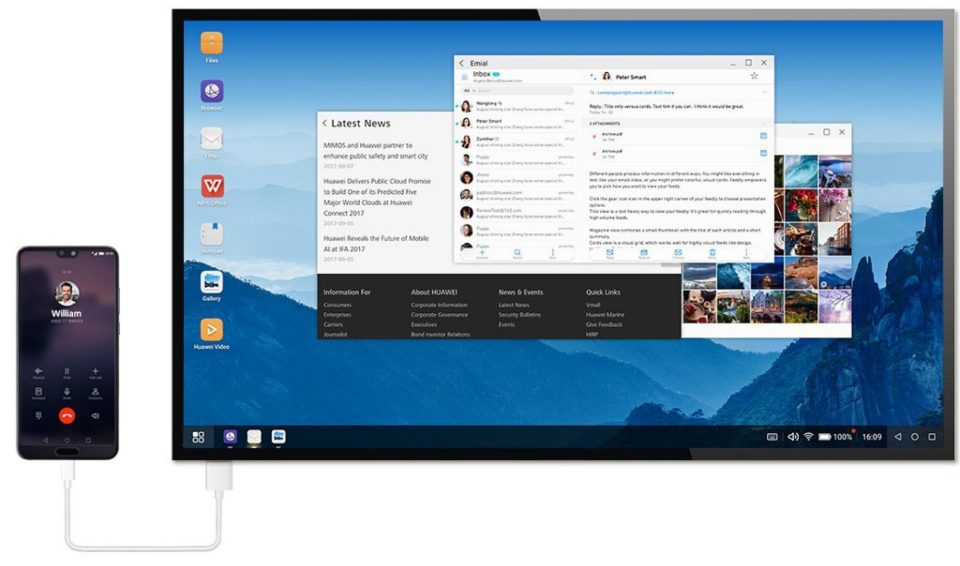Image resolution: width=960 pixels, height=566 pixels.
Task: Open the app launcher grid in taskbar
Action: (x=198, y=437)
